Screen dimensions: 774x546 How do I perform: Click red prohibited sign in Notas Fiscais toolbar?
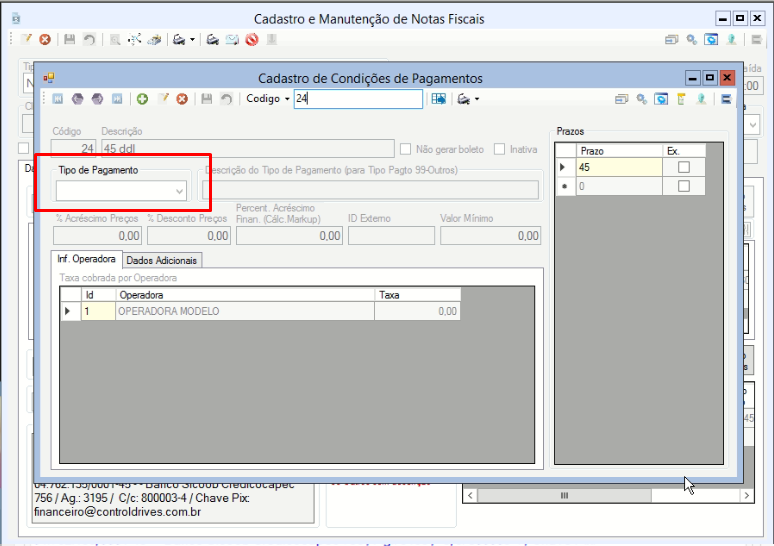pos(252,39)
